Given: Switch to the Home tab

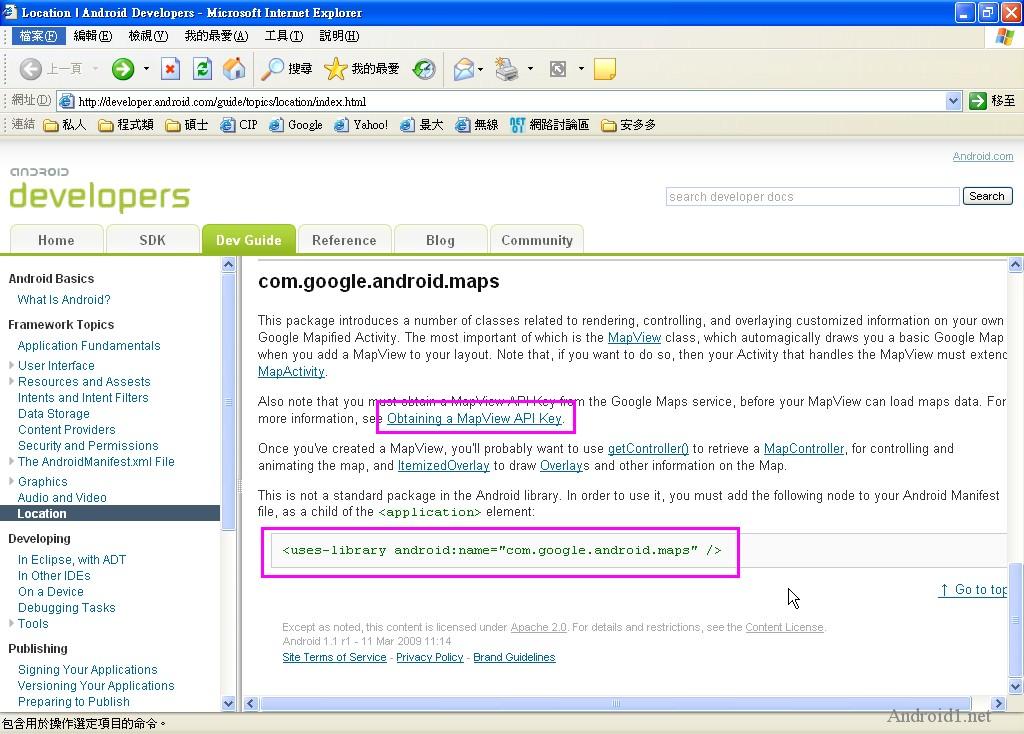Looking at the screenshot, I should tap(56, 240).
